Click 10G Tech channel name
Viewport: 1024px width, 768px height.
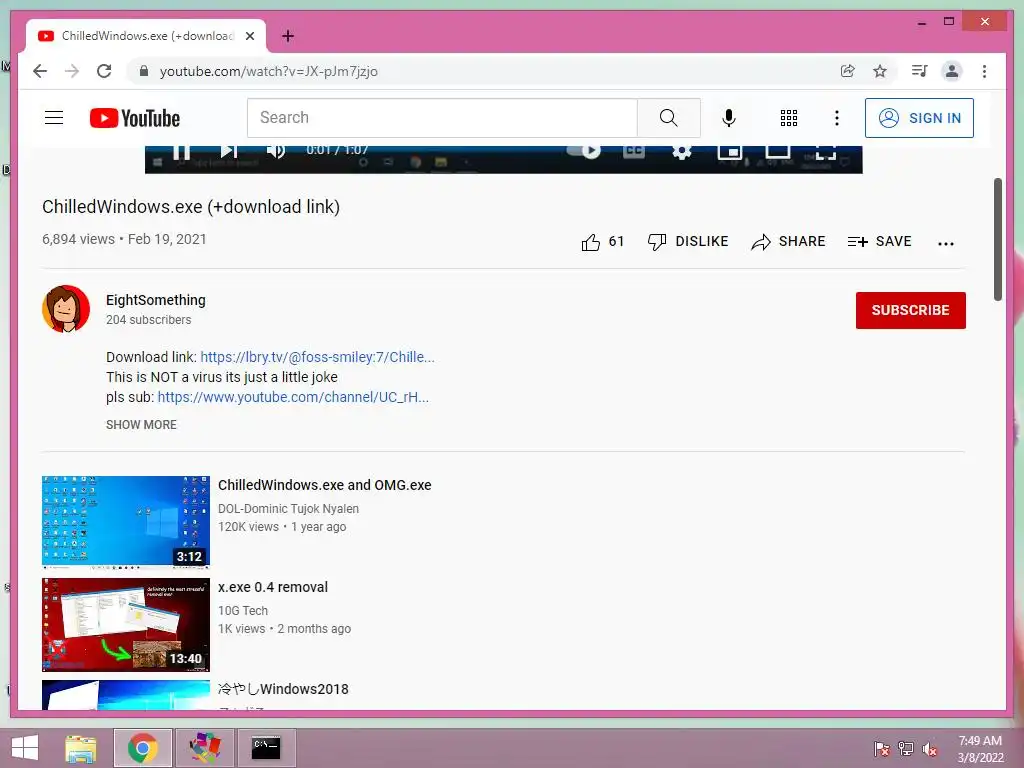tap(243, 611)
